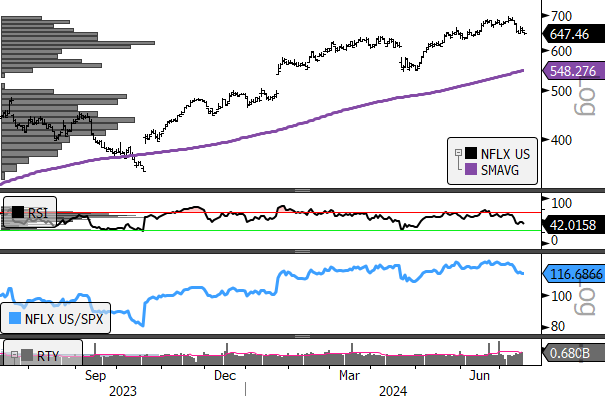Click the 2023 year label
Image resolution: width=605 pixels, height=396 pixels.
point(123,390)
